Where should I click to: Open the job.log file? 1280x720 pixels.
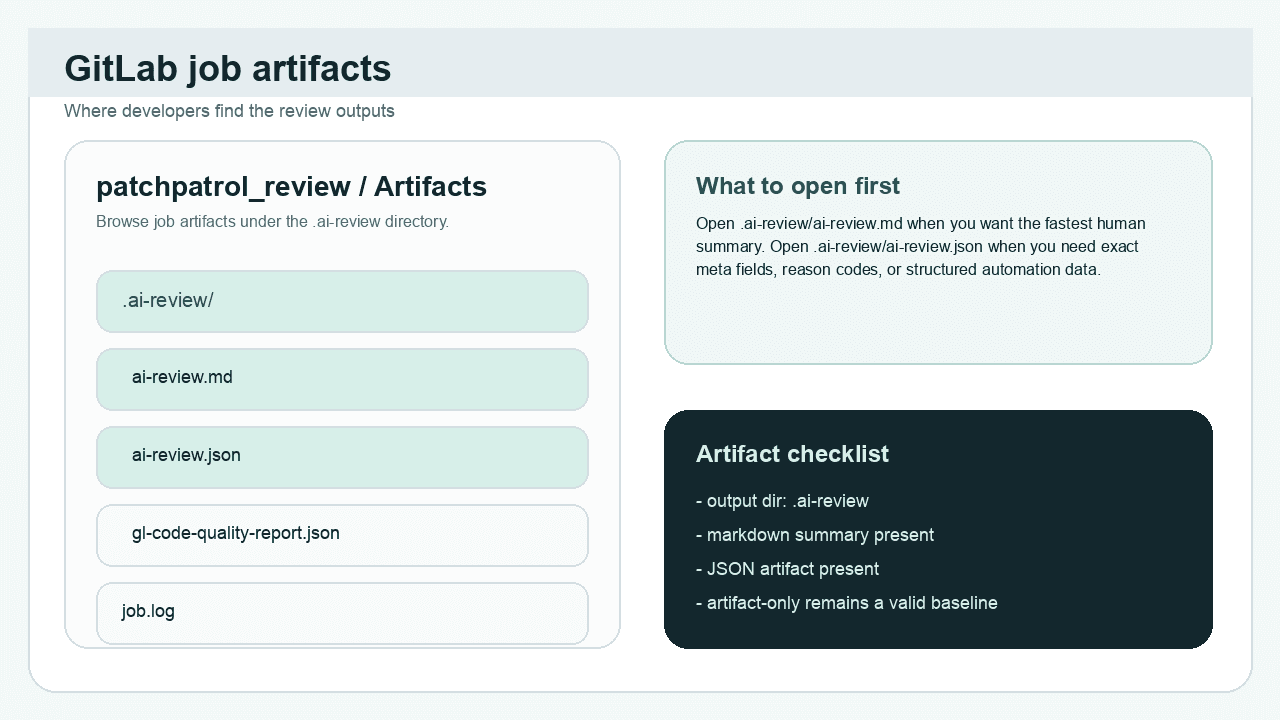pyautogui.click(x=342, y=611)
